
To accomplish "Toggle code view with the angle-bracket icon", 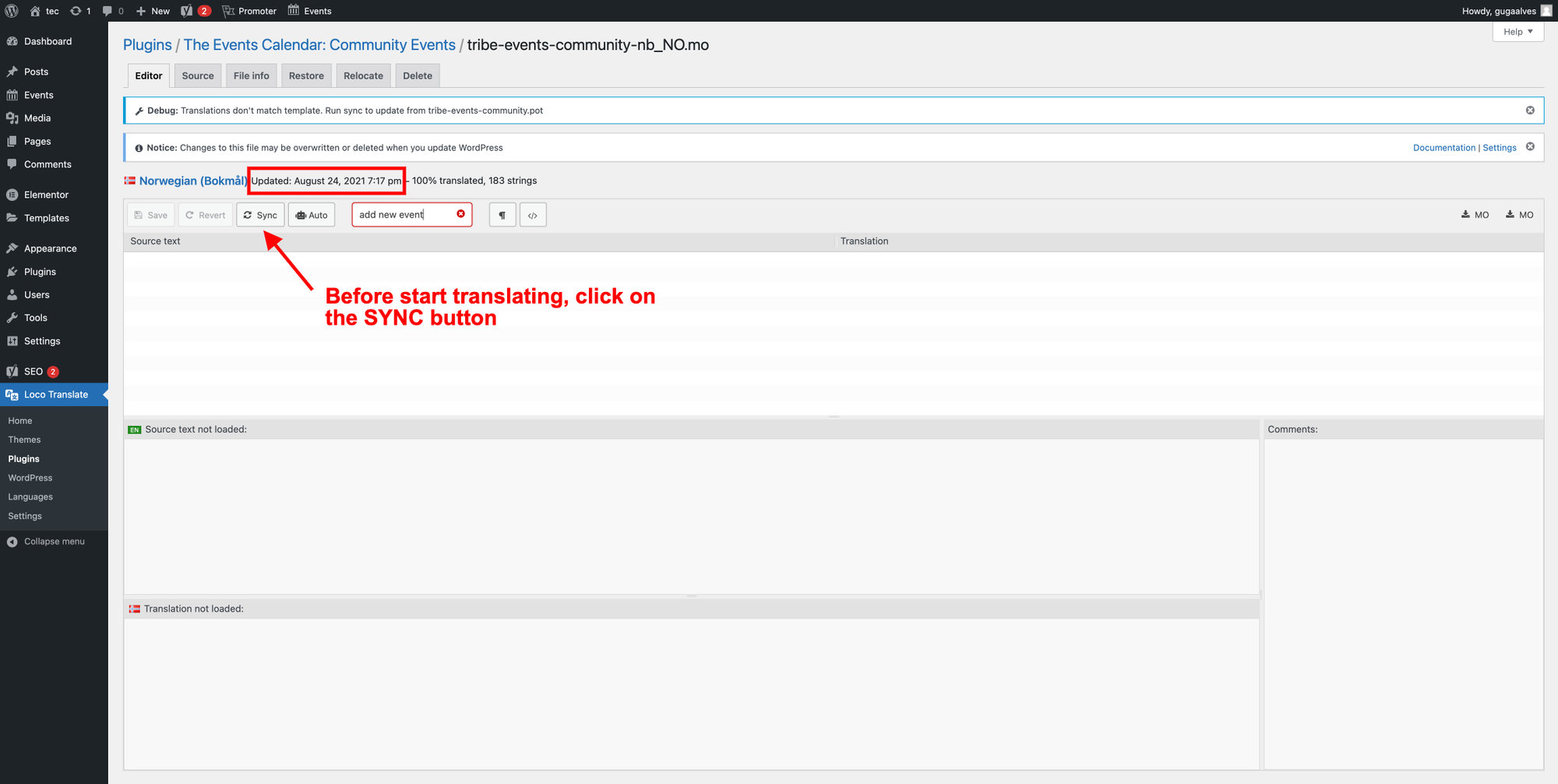I will tap(533, 215).
